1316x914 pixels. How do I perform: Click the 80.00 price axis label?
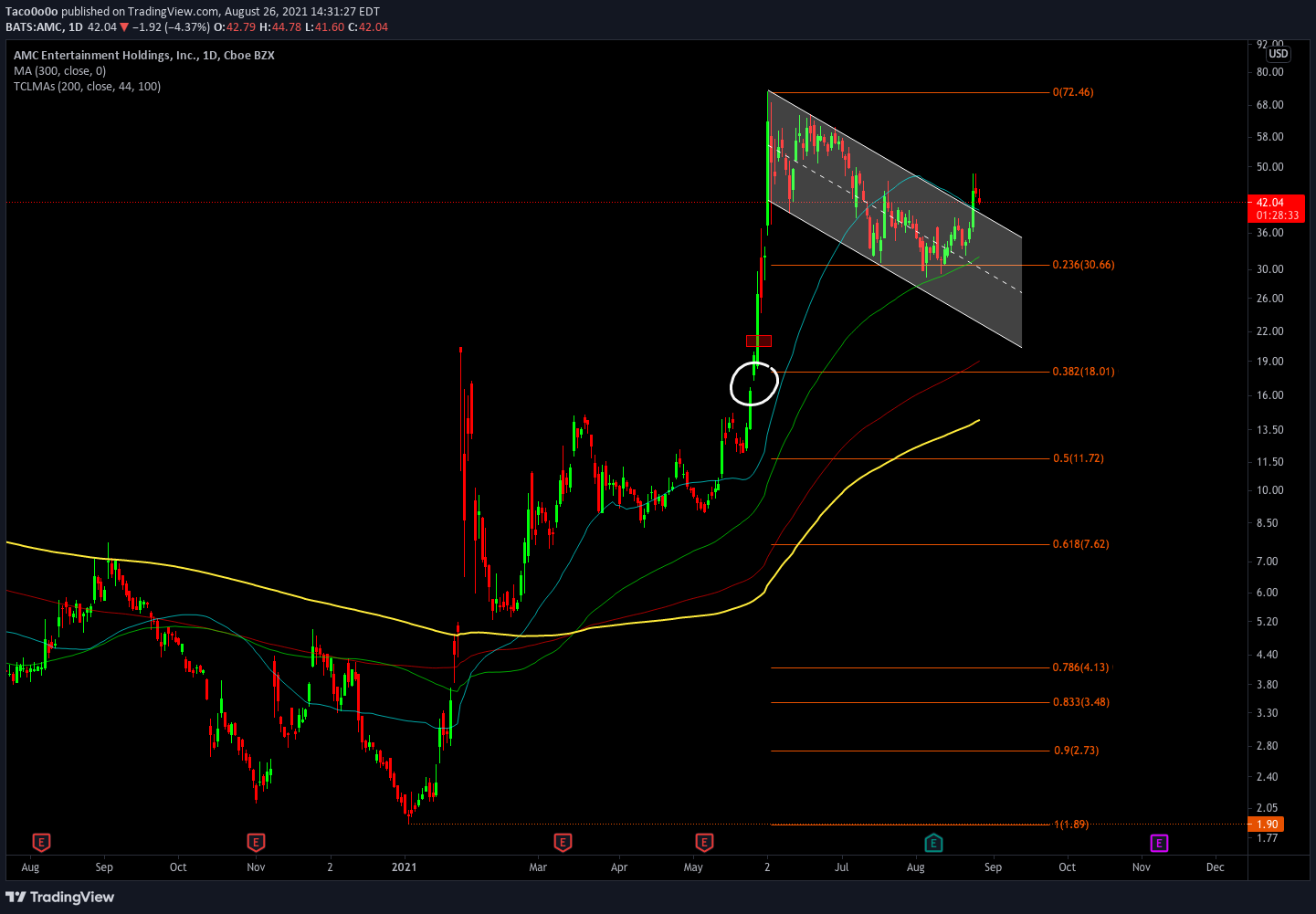point(1270,72)
